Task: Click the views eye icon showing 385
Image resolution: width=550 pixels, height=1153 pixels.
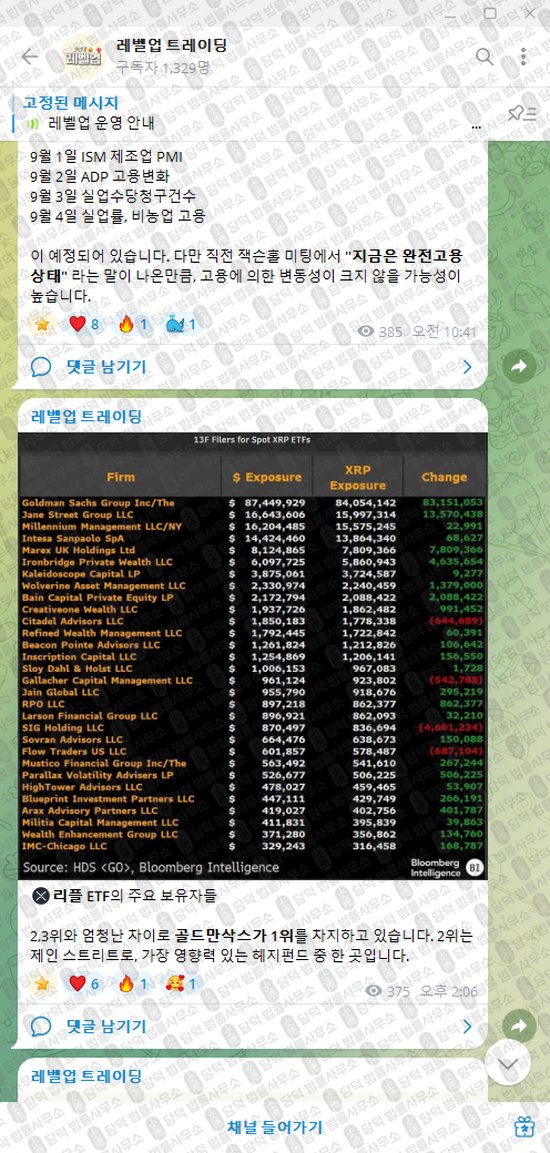Action: (x=366, y=332)
